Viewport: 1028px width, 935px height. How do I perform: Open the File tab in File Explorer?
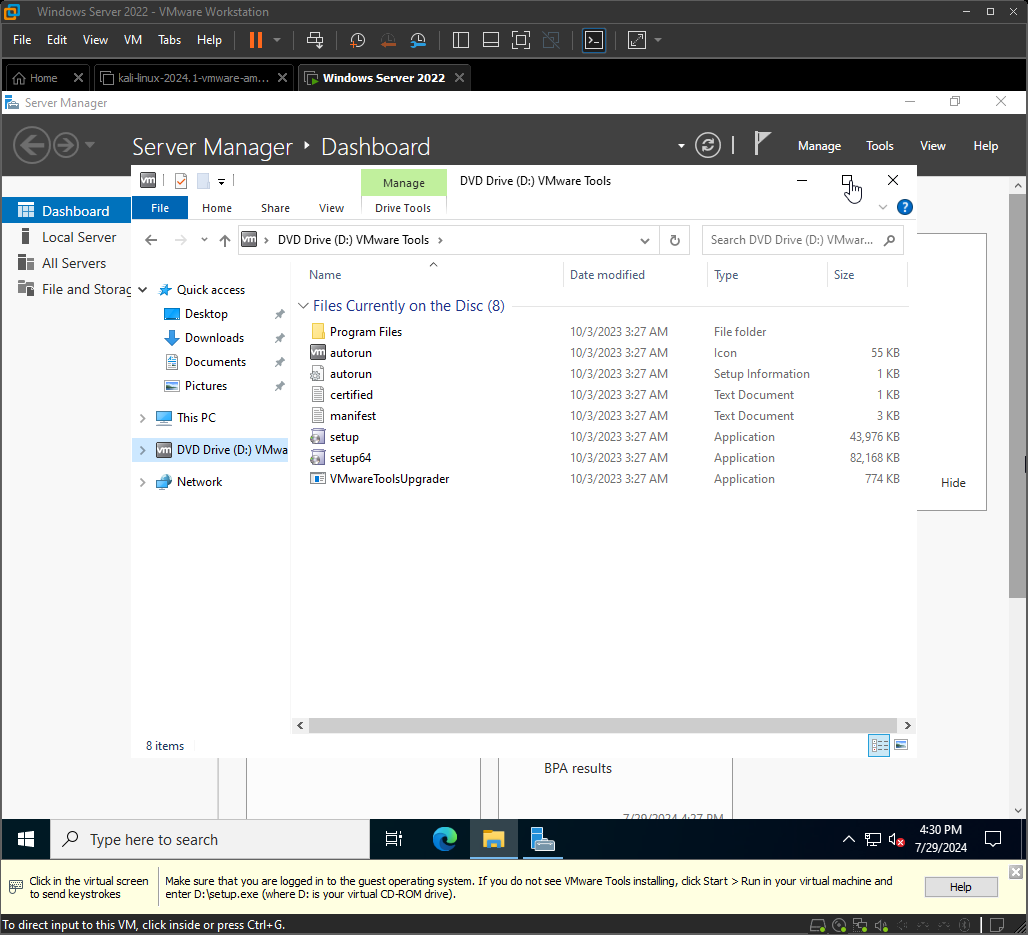click(x=160, y=208)
